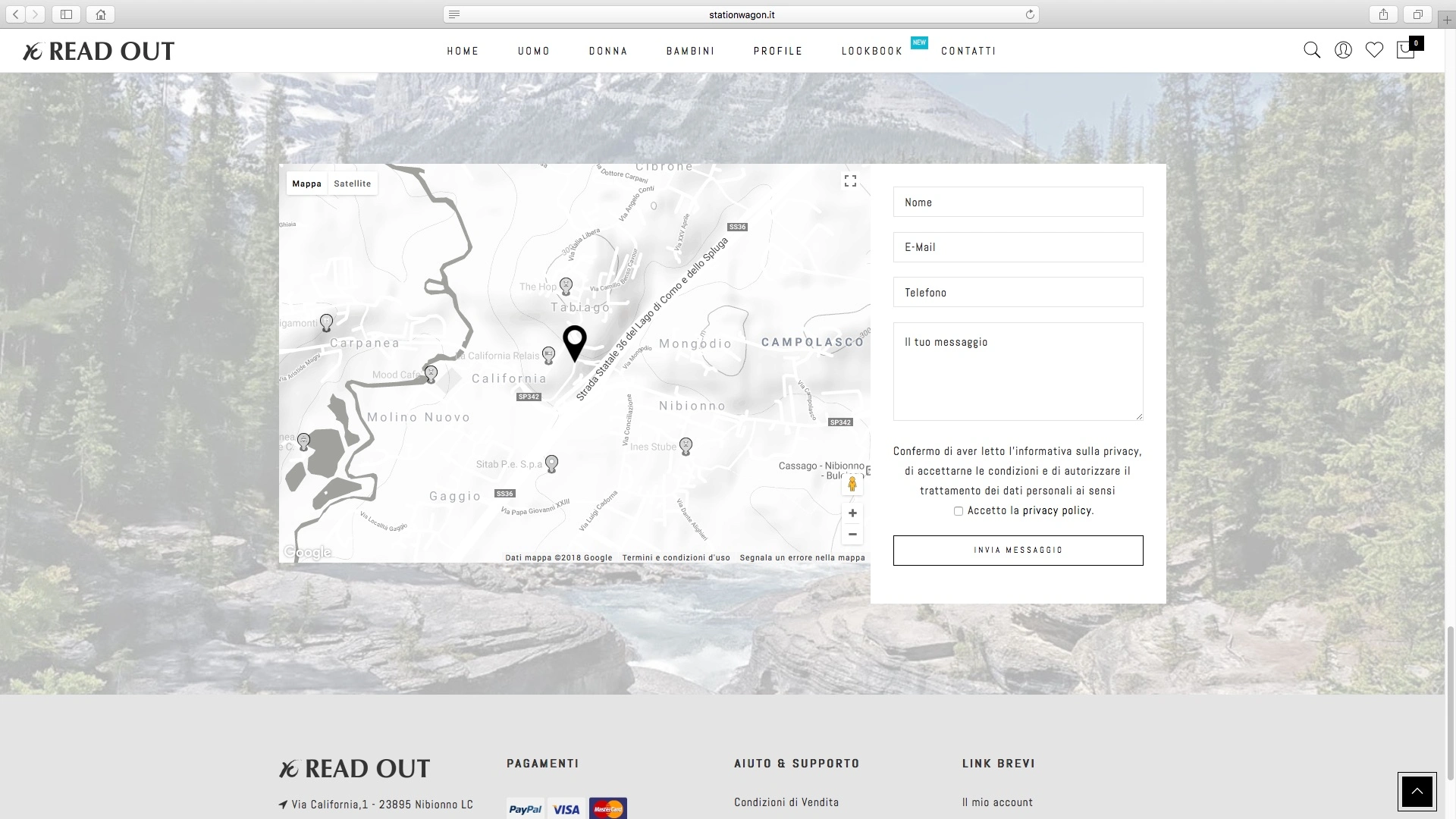Open the Safari share button
Screen dimensions: 1456x819
point(1384,14)
